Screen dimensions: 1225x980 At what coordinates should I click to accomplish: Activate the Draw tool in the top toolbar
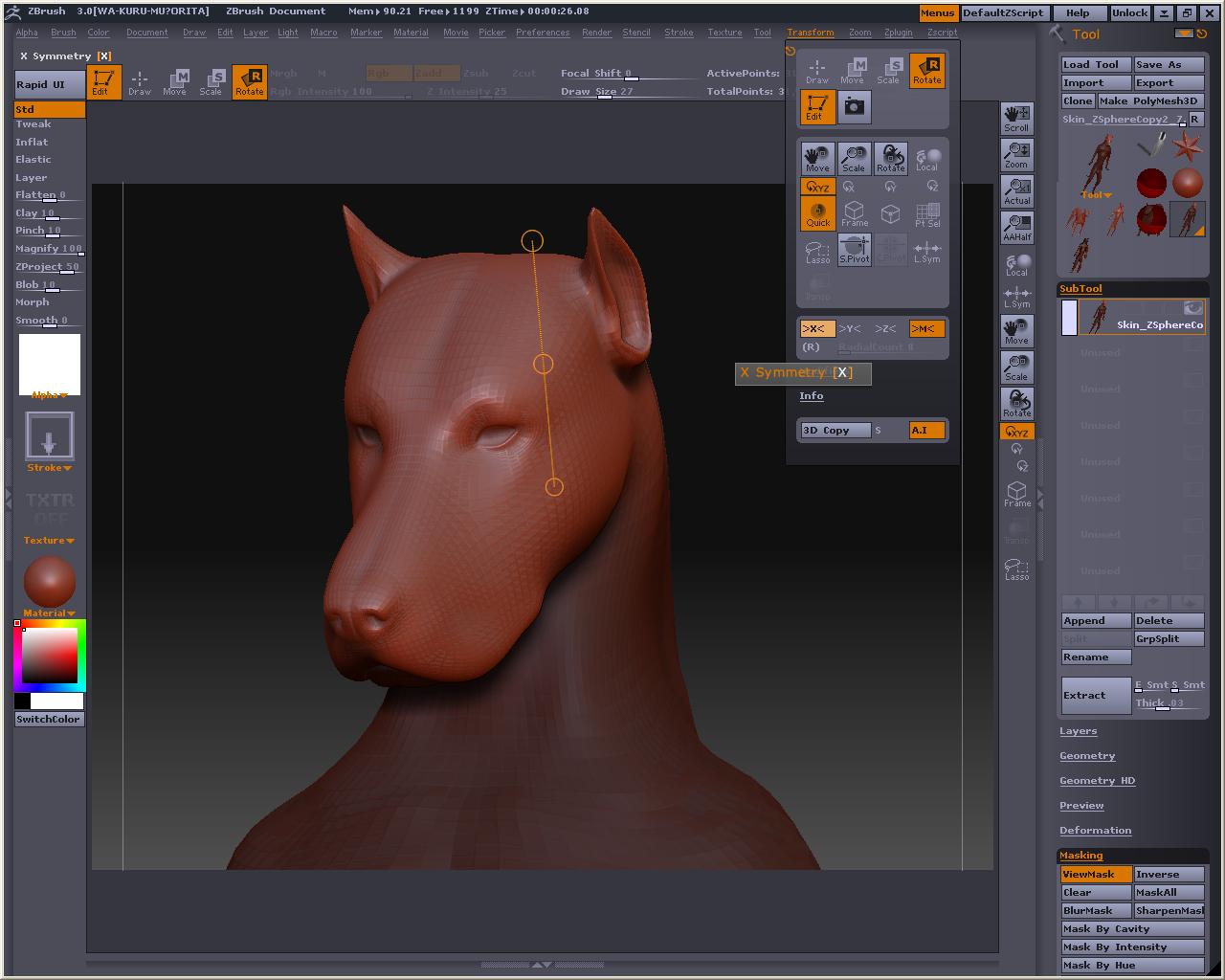point(140,82)
